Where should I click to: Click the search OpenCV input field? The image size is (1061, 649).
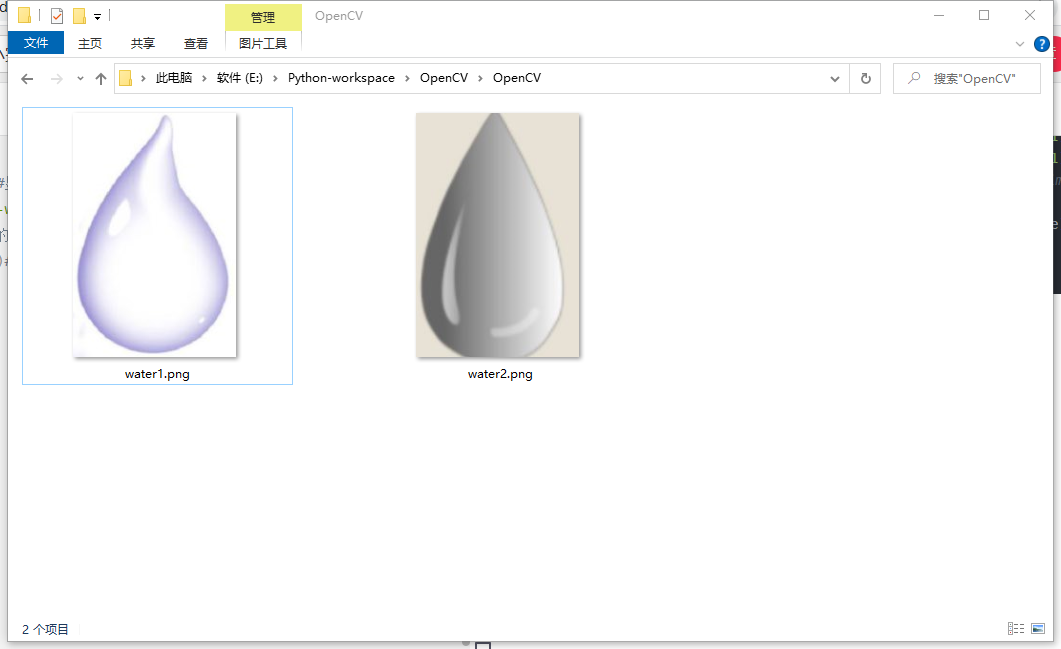[967, 79]
